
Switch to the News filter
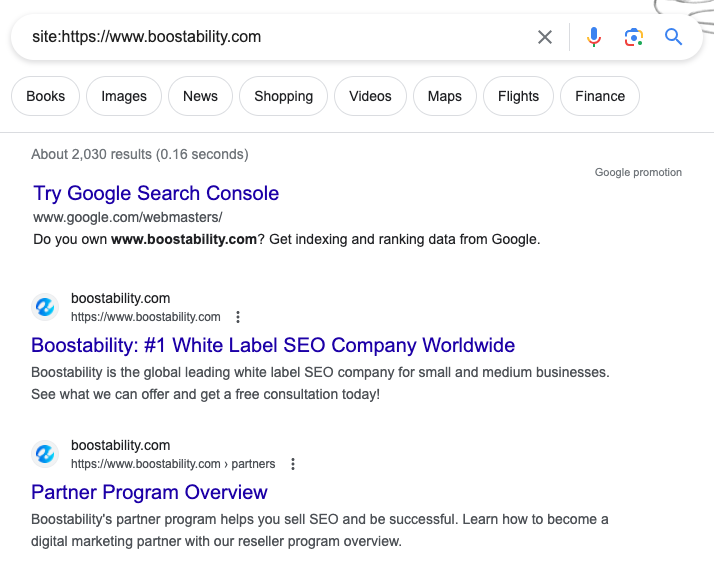point(200,96)
